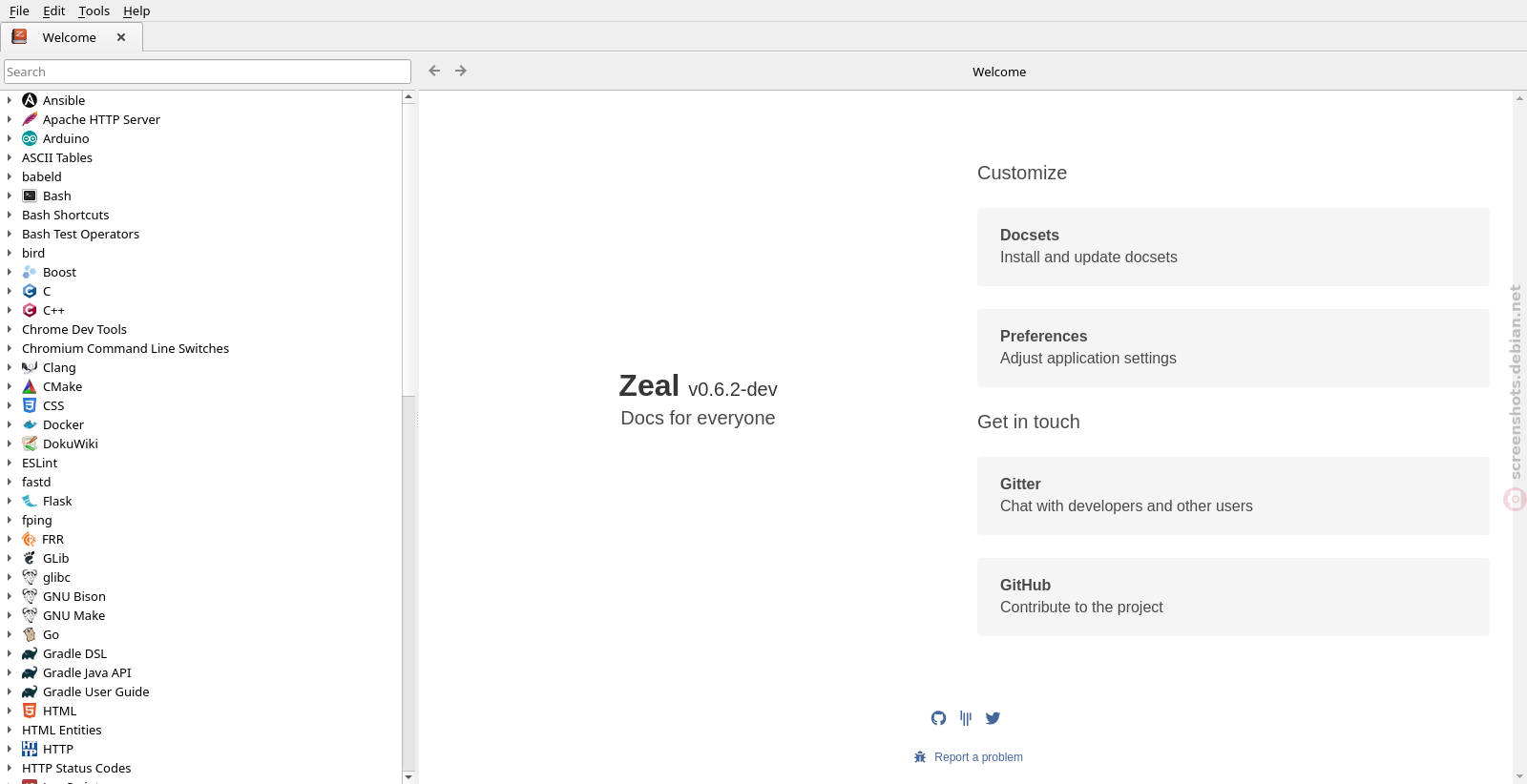Close the Welcome tab
This screenshot has height=784, width=1527.
click(121, 37)
